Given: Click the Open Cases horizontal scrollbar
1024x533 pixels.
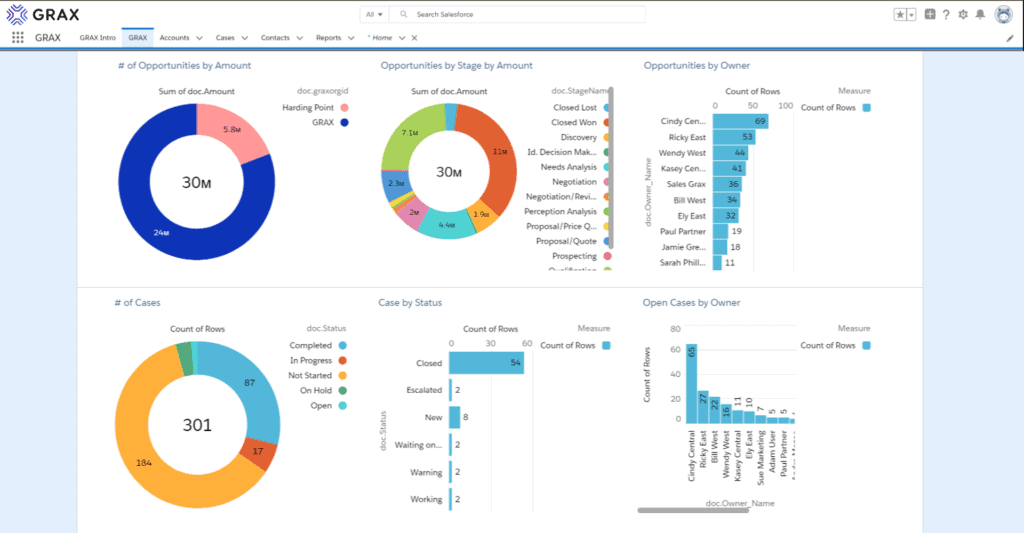Looking at the screenshot, I should coord(693,510).
